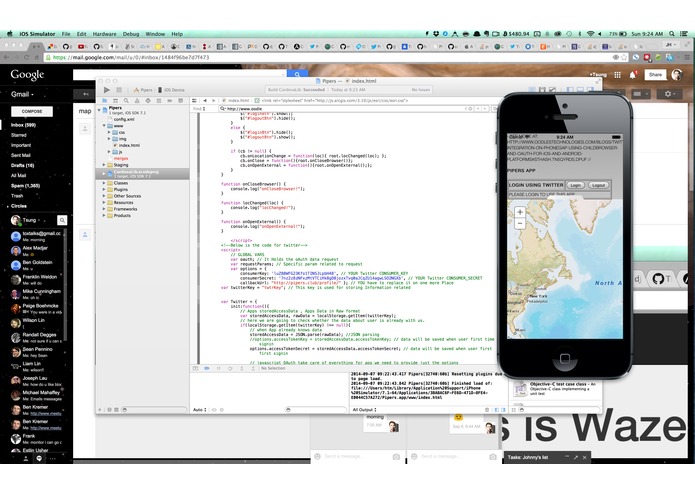Open the Edit menu
The height and width of the screenshot is (494, 695).
coord(82,34)
